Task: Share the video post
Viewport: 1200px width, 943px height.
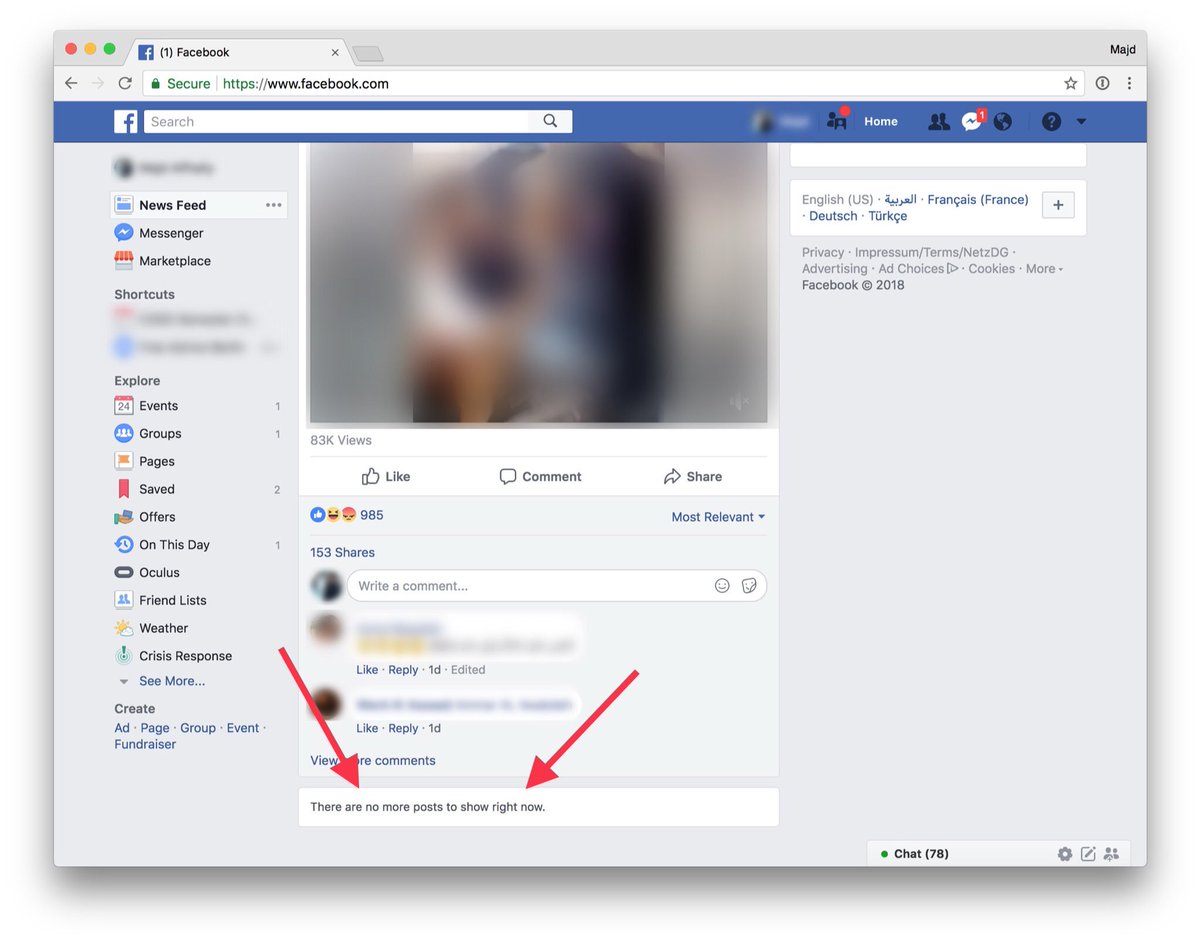Action: [692, 477]
